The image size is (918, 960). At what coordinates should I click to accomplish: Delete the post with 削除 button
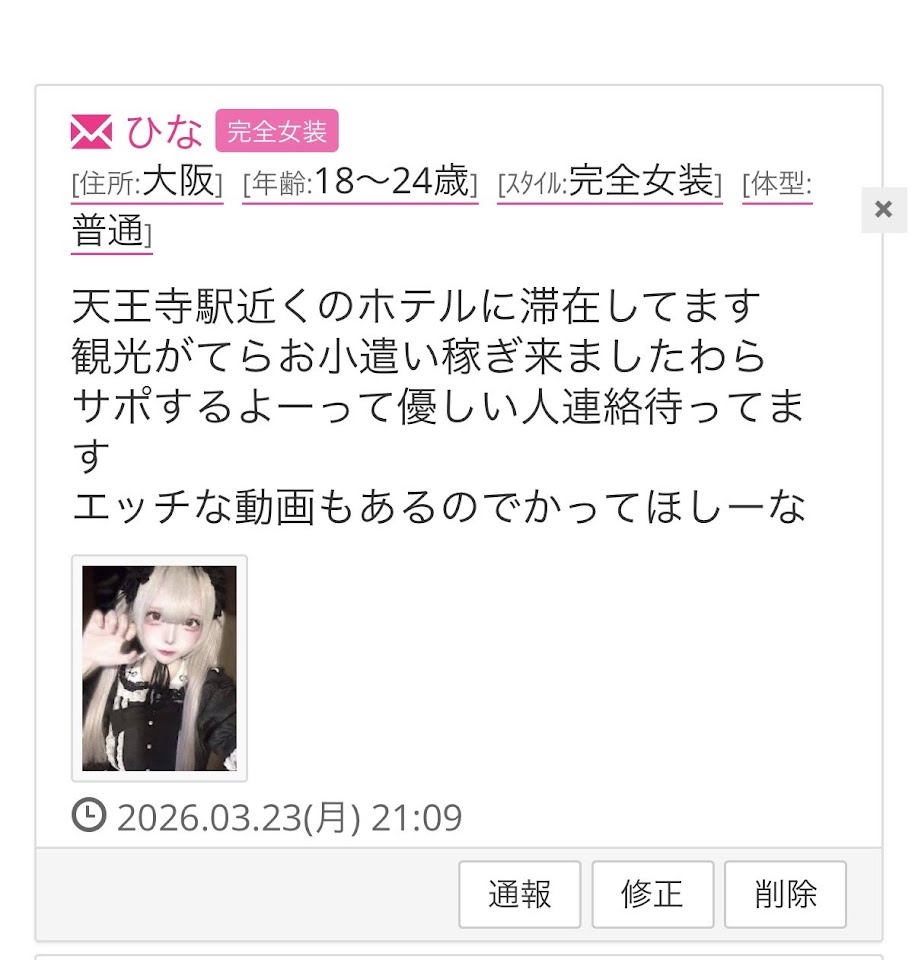click(785, 894)
